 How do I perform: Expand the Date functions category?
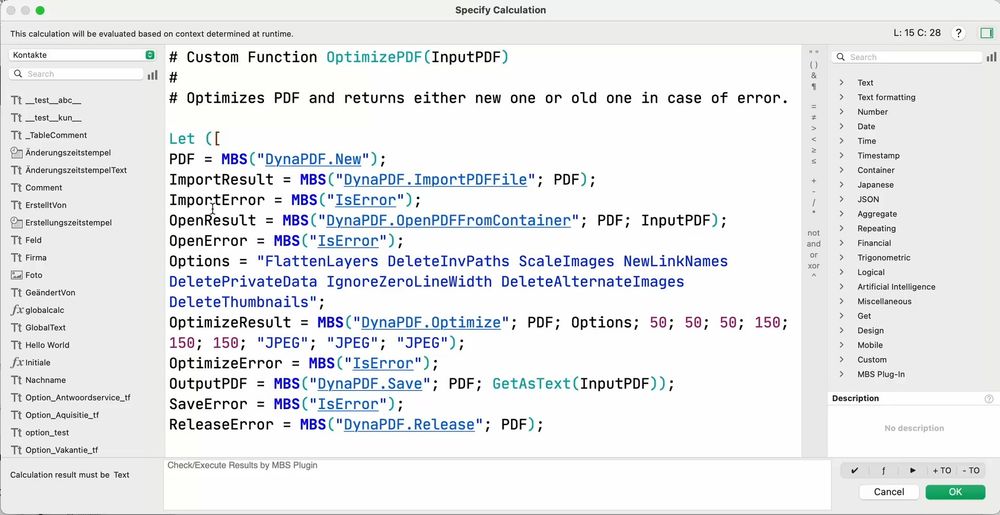(x=842, y=126)
